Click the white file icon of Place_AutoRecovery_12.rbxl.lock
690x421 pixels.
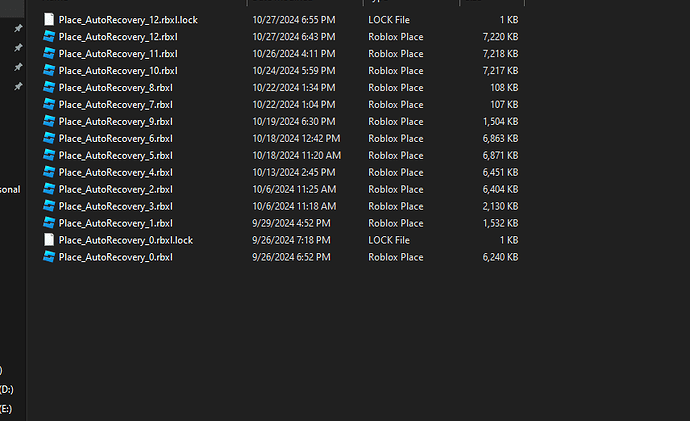[48, 19]
